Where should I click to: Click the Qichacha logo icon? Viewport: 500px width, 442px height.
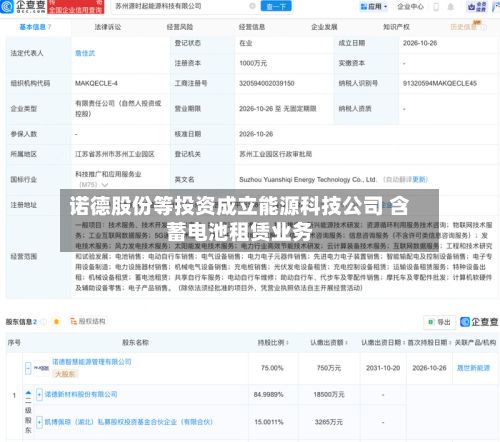click(7, 6)
